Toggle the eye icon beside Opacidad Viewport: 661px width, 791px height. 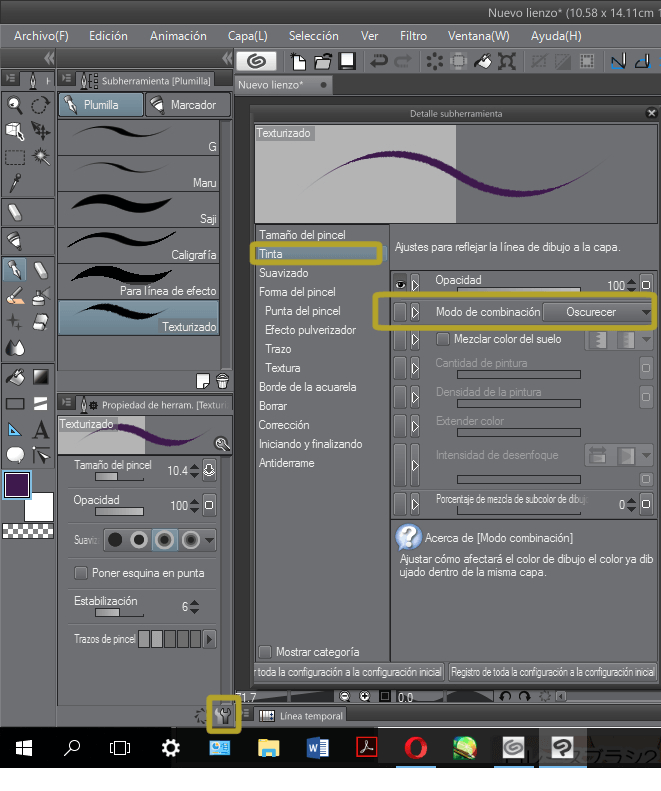tap(400, 283)
